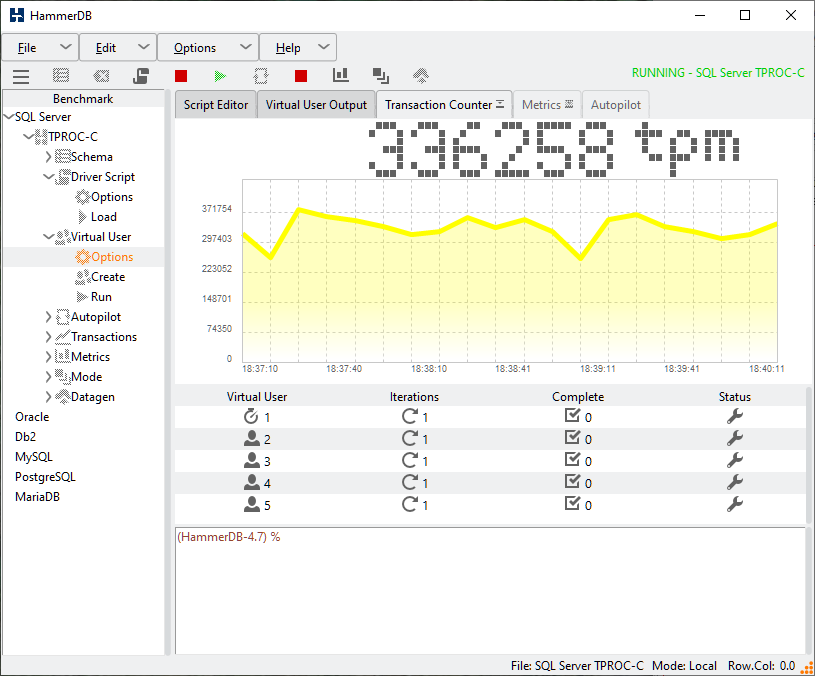Click the iterations cycle icon for user 1
The width and height of the screenshot is (815, 676).
(x=410, y=416)
